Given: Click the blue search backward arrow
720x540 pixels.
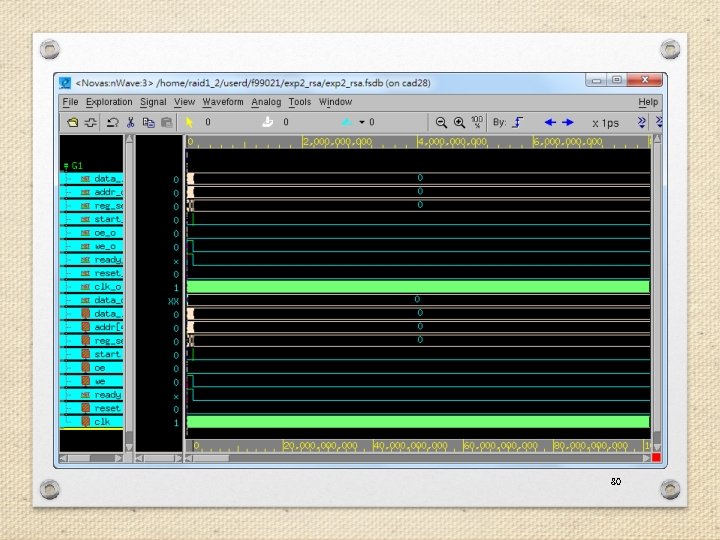Looking at the screenshot, I should point(550,122).
